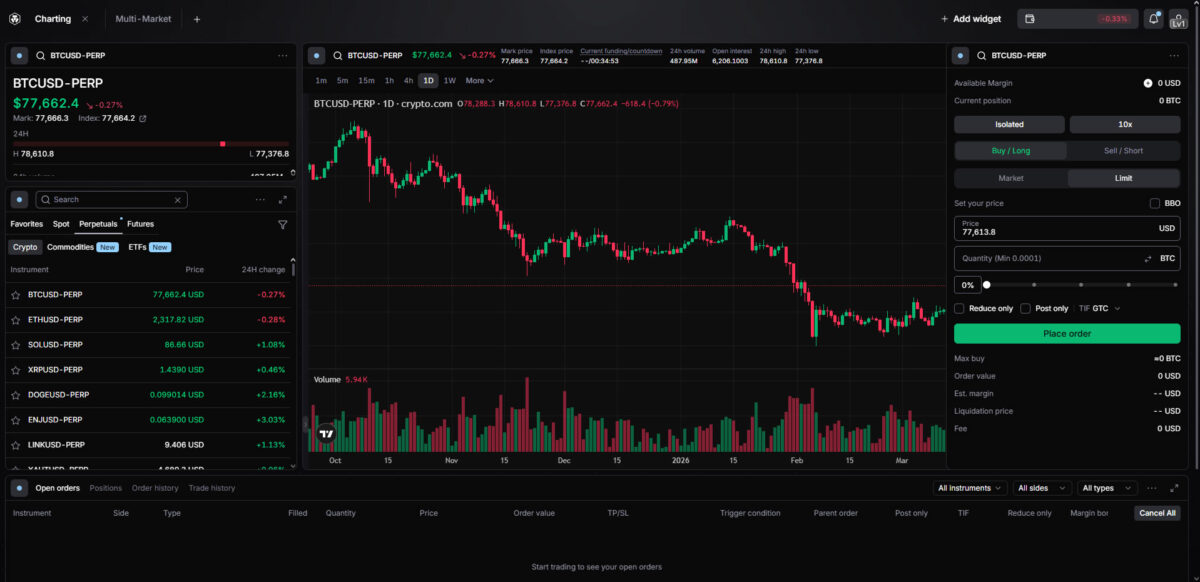Click the market list link-group dot icon
The width and height of the screenshot is (1200, 582).
pos(19,199)
